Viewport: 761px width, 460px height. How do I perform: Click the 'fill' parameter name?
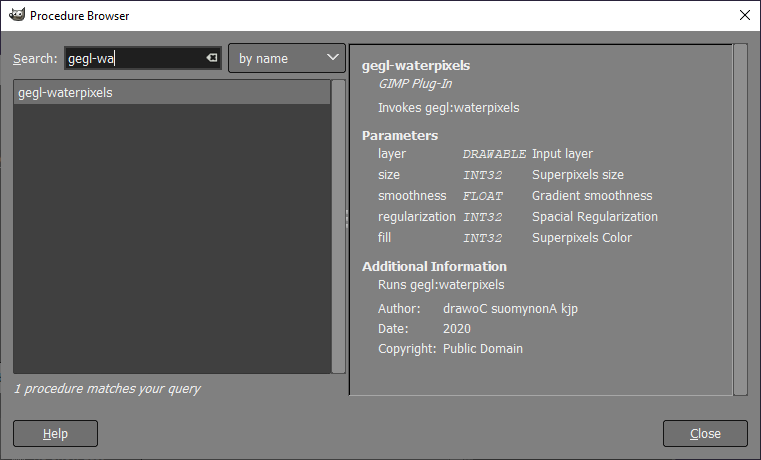click(384, 237)
